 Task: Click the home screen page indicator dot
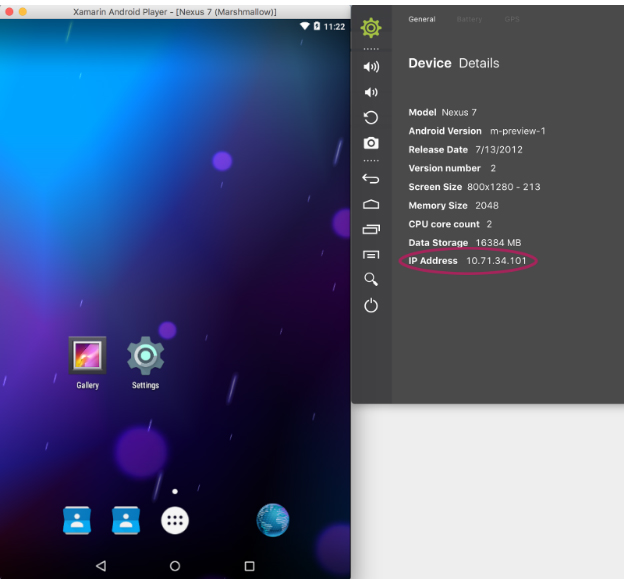[x=175, y=491]
